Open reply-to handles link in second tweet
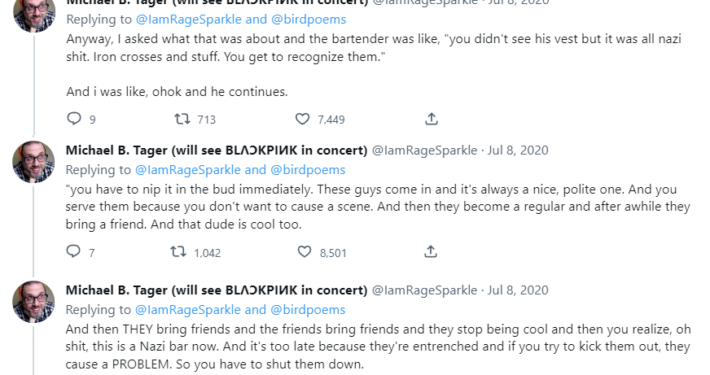Image resolution: width=710 pixels, height=375 pixels. point(240,170)
